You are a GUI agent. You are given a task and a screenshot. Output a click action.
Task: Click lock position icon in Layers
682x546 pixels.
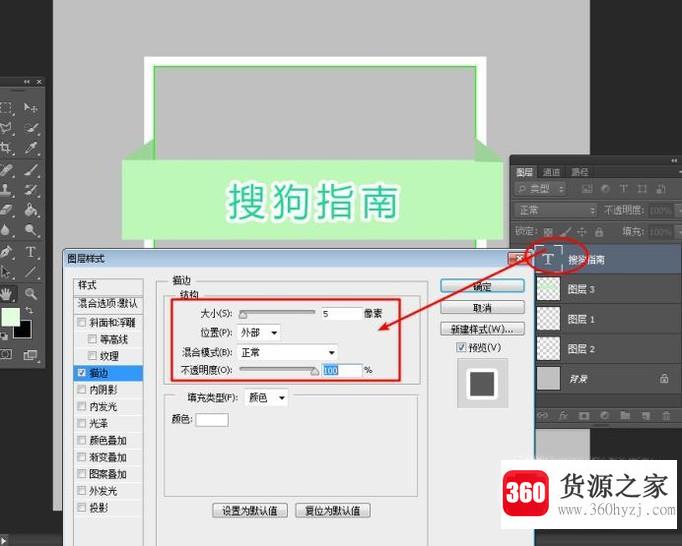(x=582, y=232)
